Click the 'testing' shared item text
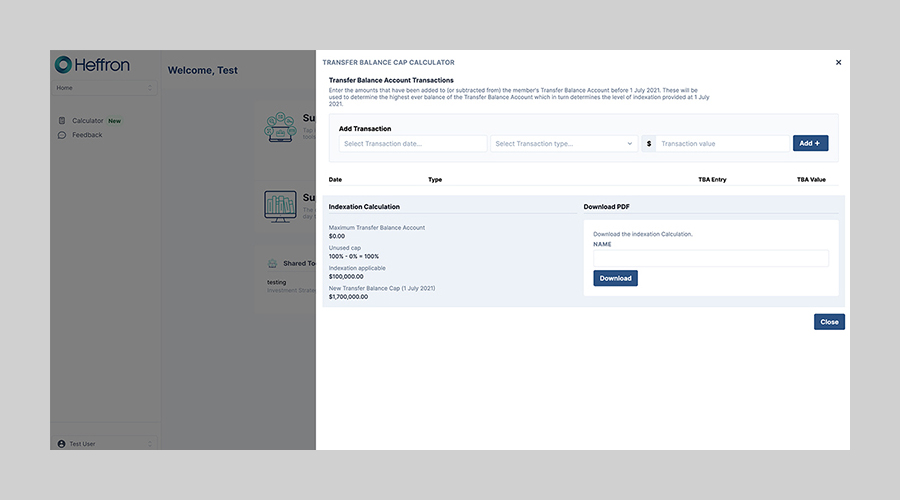The height and width of the screenshot is (500, 900). pos(277,282)
